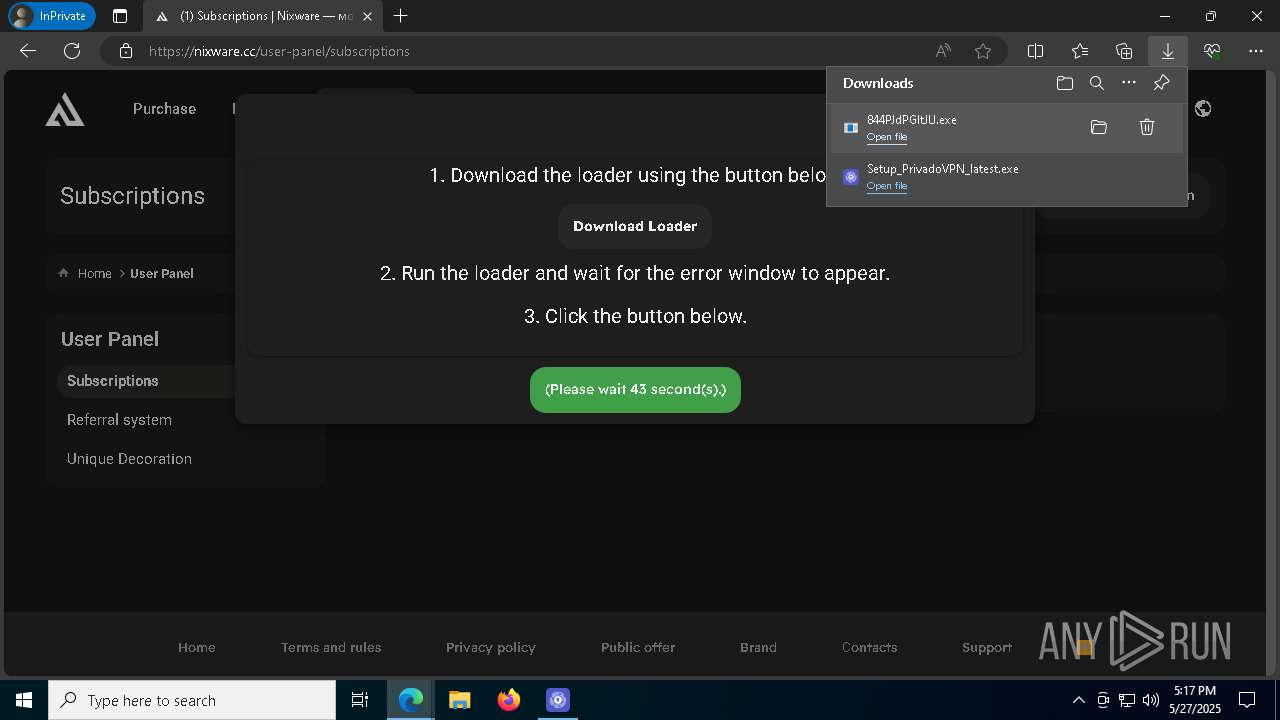
Task: Open Support footer link
Action: click(x=987, y=647)
